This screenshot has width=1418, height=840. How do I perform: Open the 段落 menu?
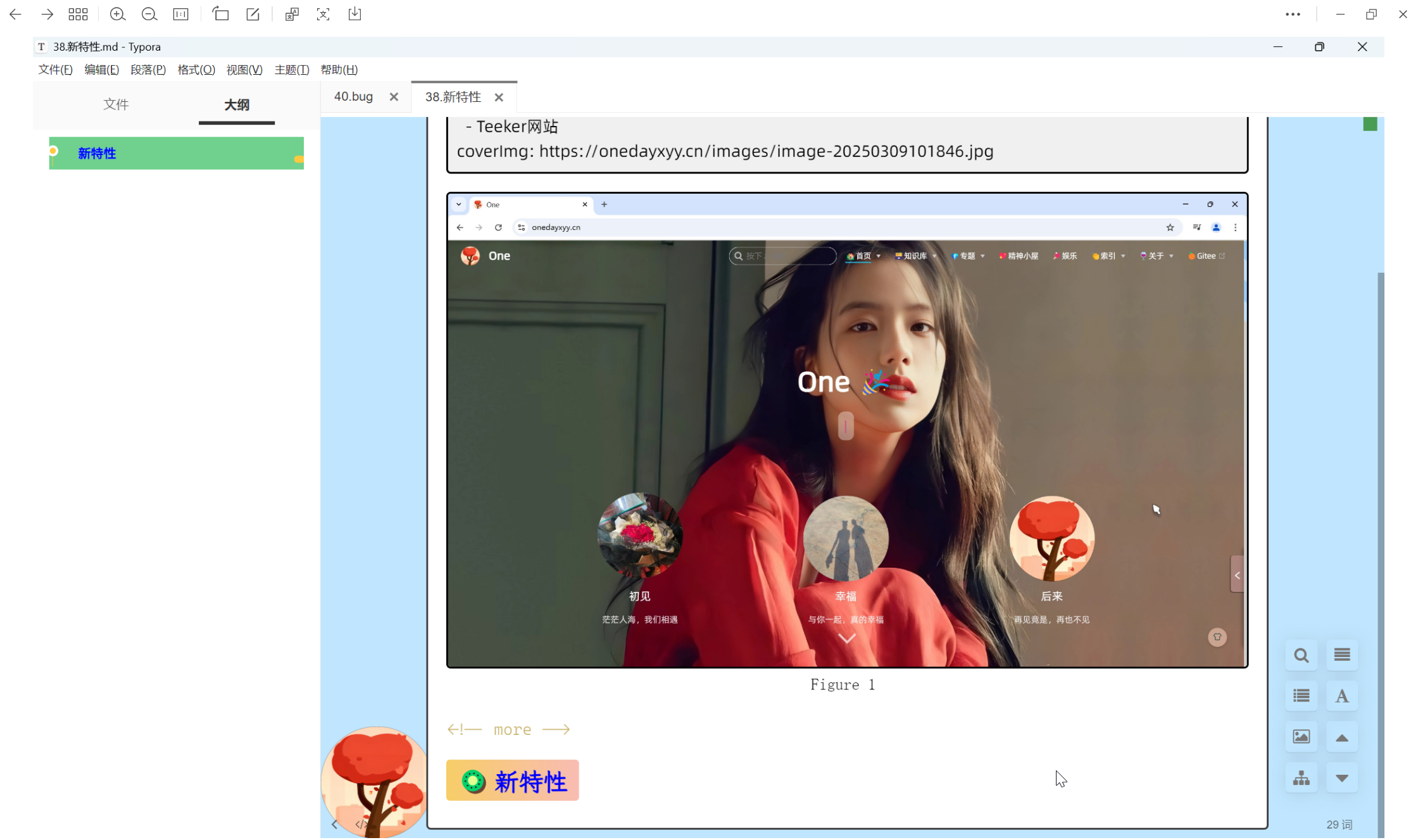click(x=148, y=70)
